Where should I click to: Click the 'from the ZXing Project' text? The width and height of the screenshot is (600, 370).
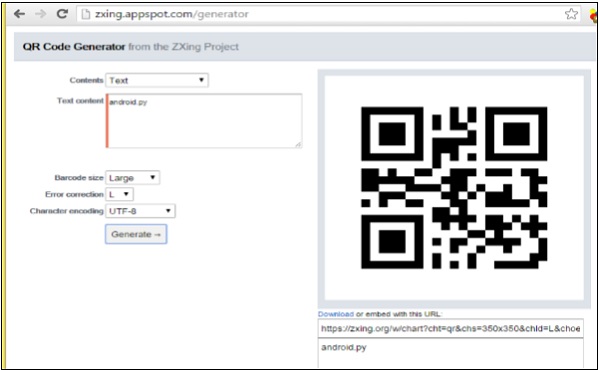(183, 47)
